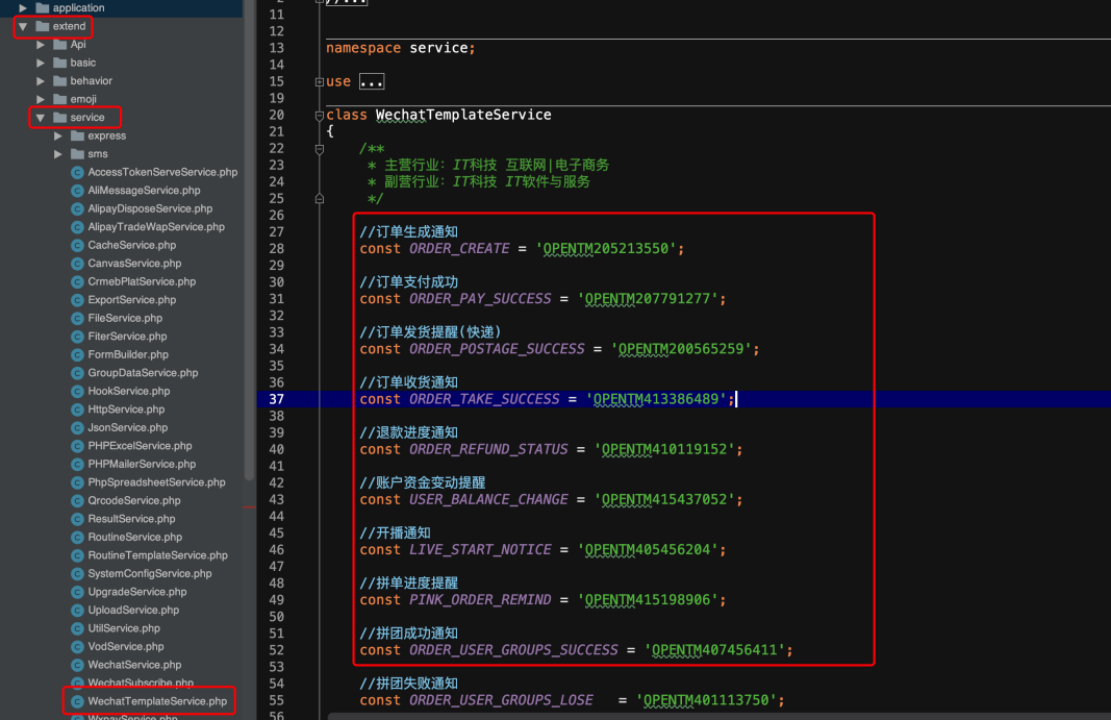Collapse the service folder arrow
The image size is (1111, 720).
(x=40, y=118)
